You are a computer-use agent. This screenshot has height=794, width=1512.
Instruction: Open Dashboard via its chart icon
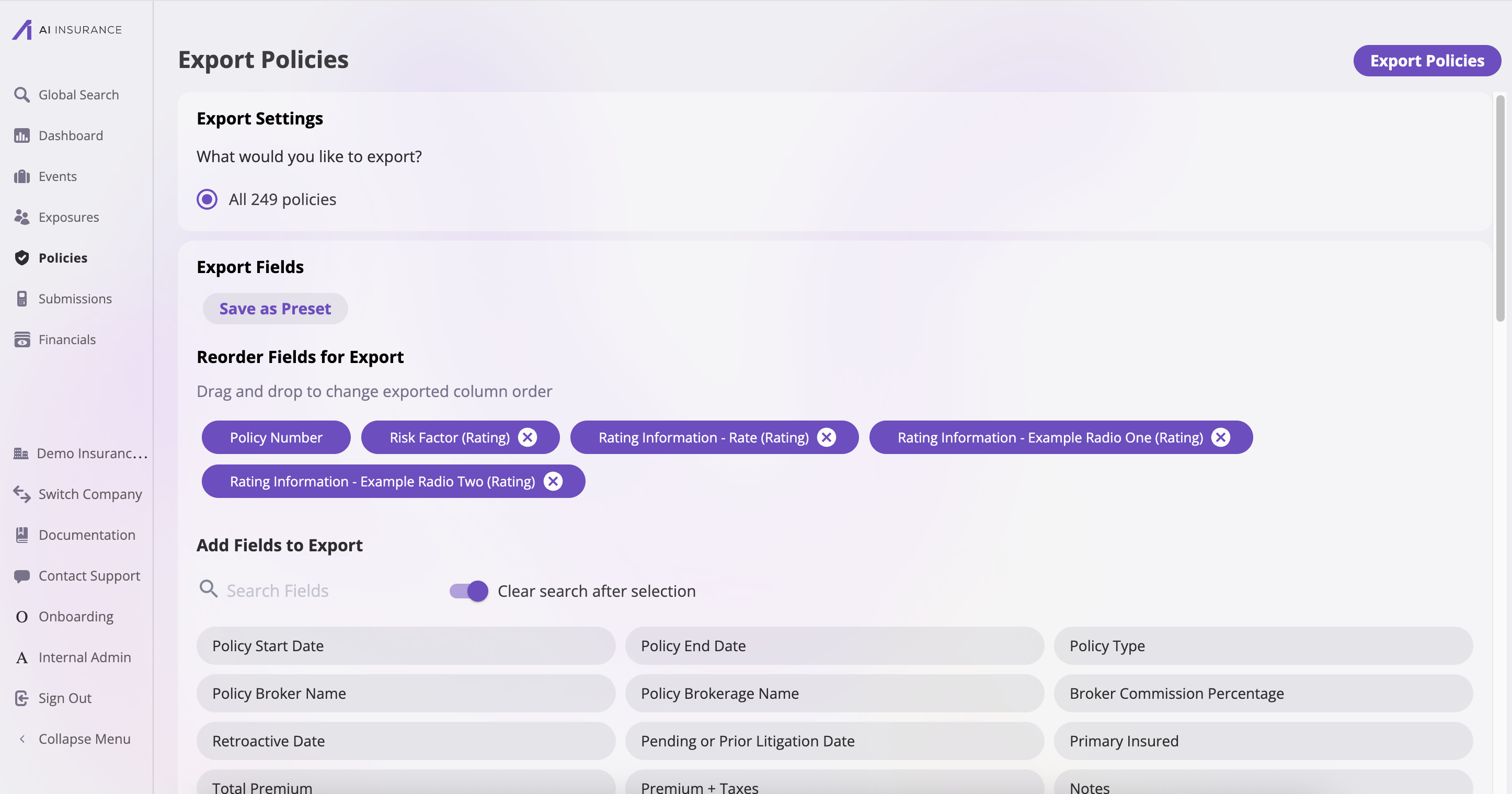[x=22, y=135]
